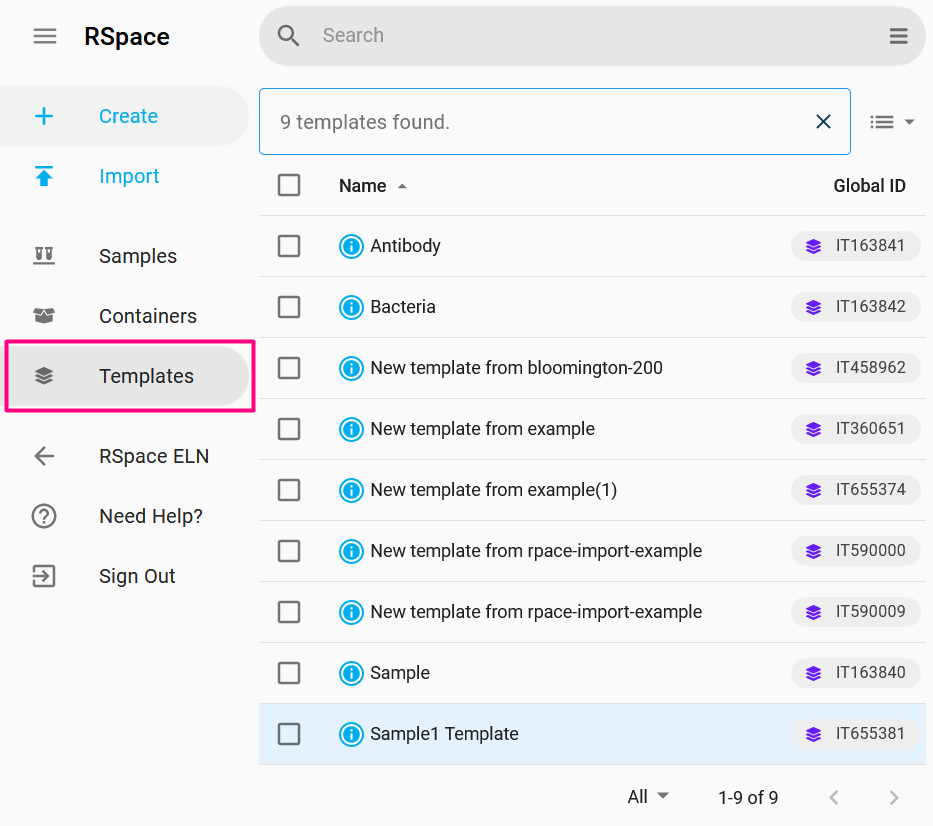Click info icon for Sample1 Template
933x826 pixels.
351,734
